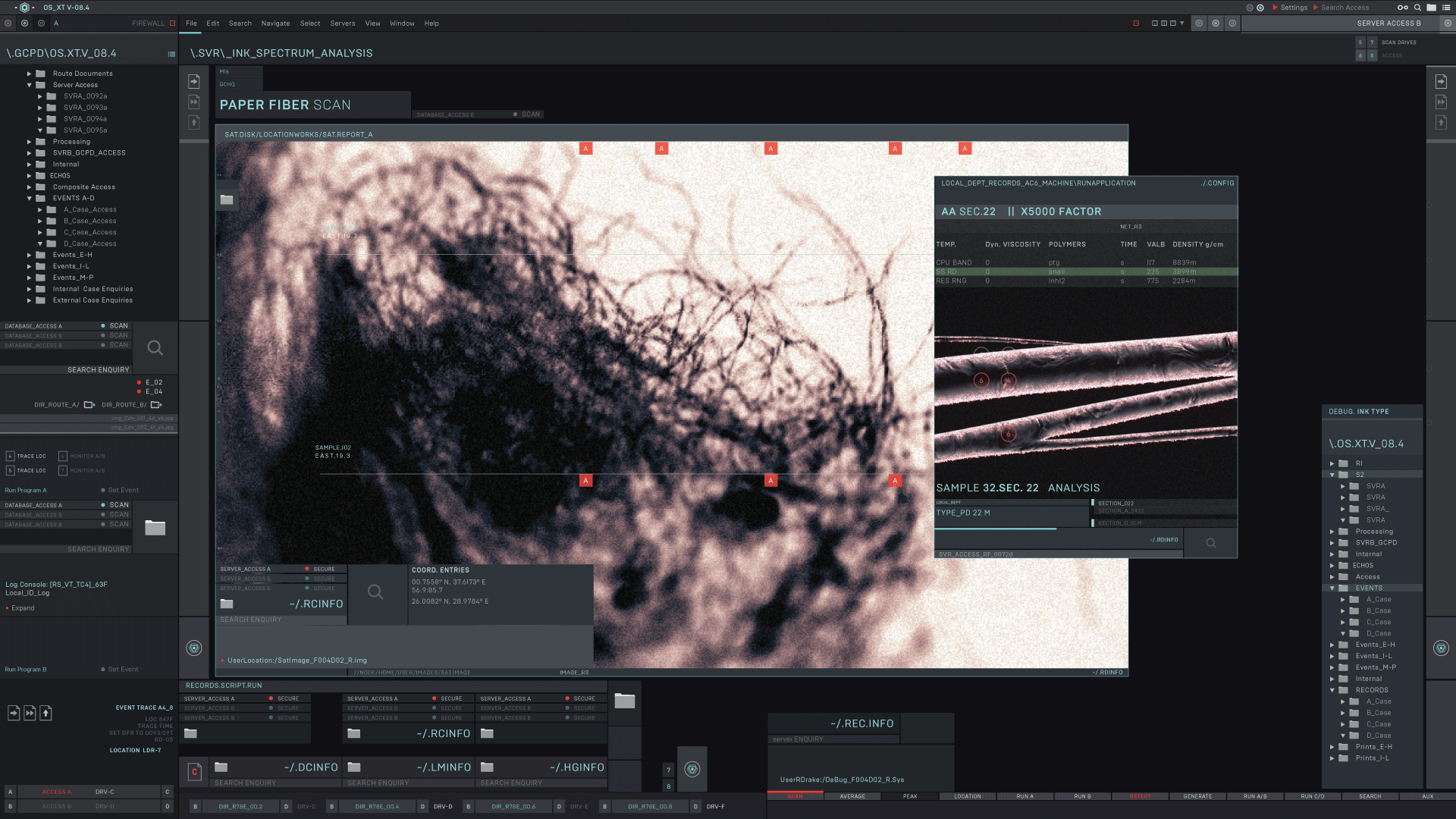Open the Servers menu

(343, 24)
